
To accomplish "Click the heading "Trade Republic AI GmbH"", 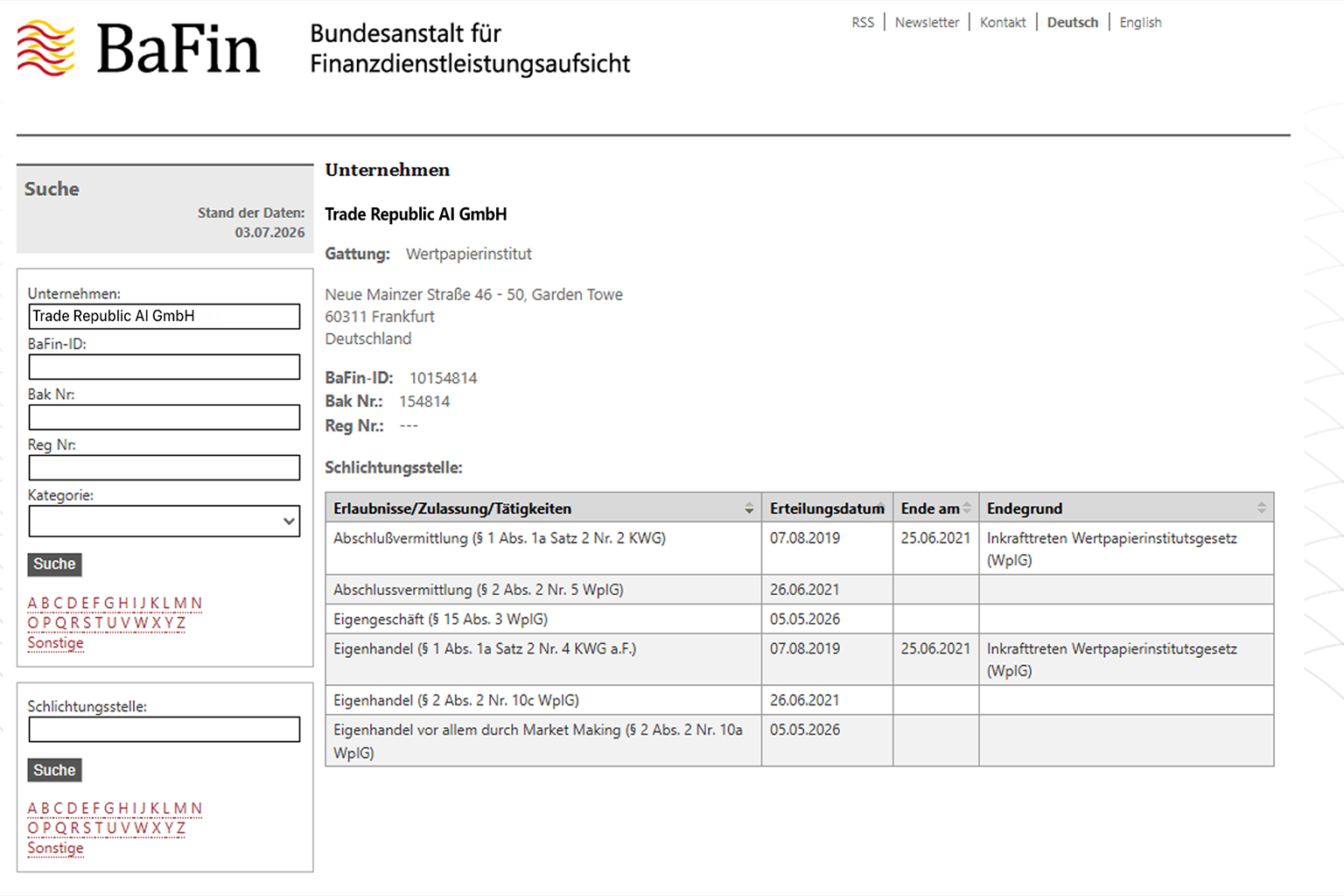I will (416, 214).
